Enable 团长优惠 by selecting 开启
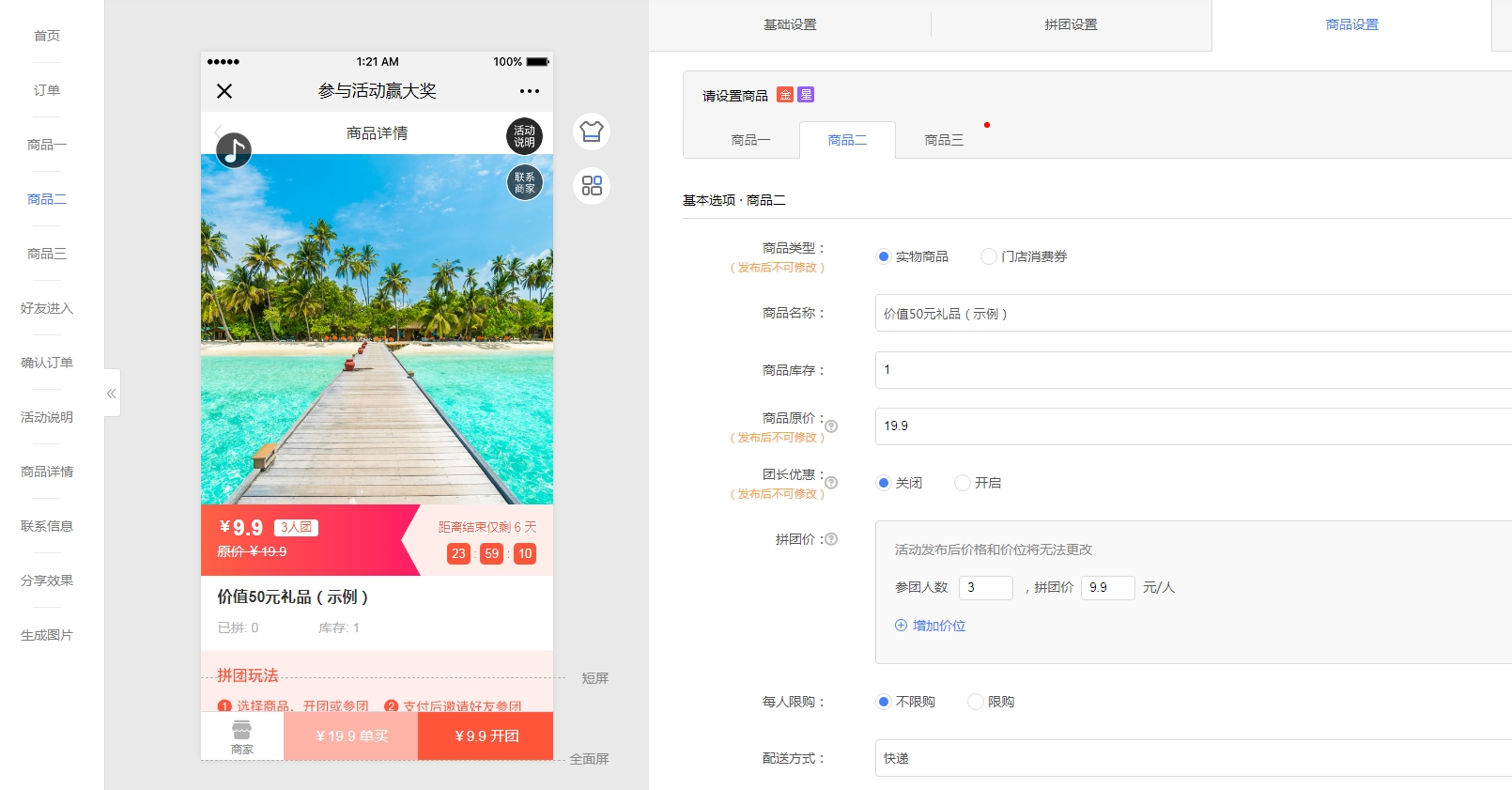 (x=963, y=483)
